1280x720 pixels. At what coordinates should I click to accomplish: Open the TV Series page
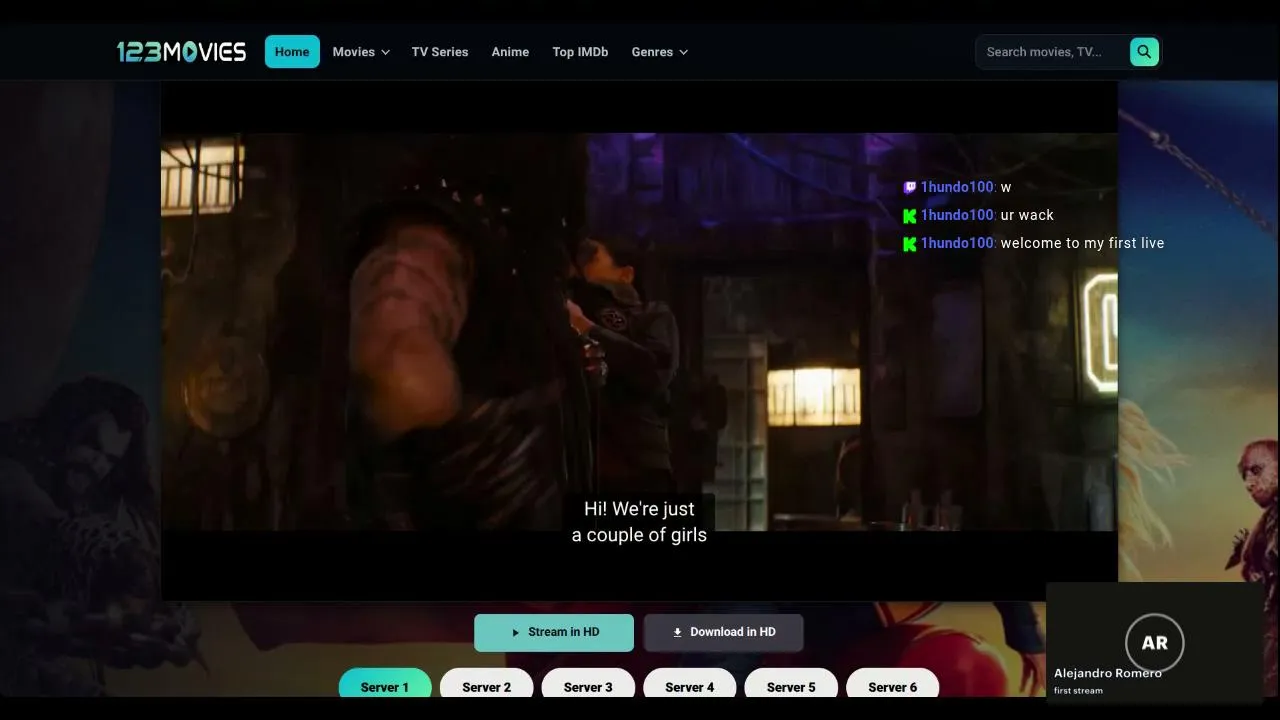tap(440, 52)
